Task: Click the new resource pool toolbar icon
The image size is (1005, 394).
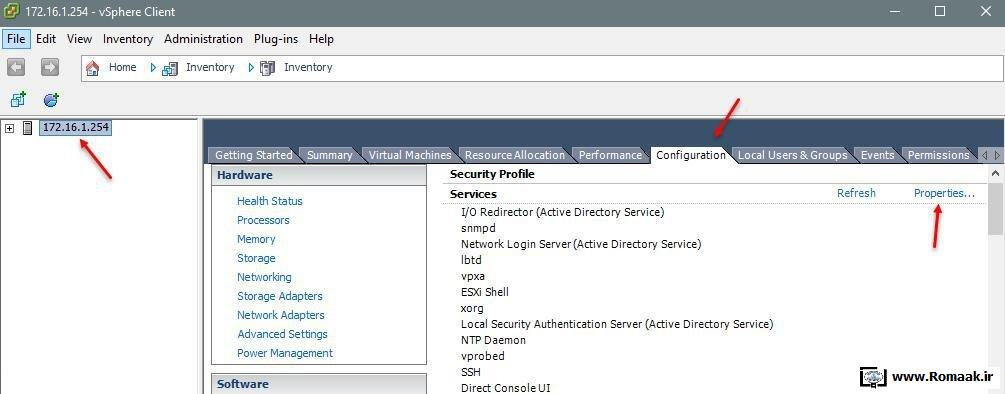Action: point(51,99)
